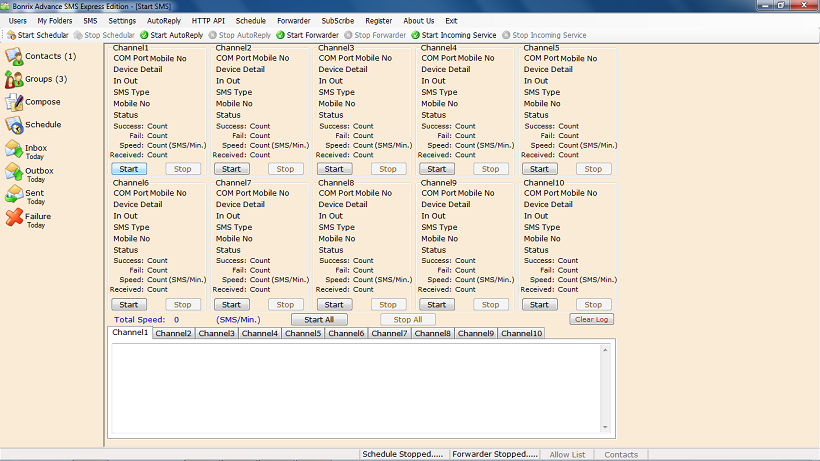Click Start Incoming Service toolbar item
Screen dimensions: 820x461
coord(453,35)
